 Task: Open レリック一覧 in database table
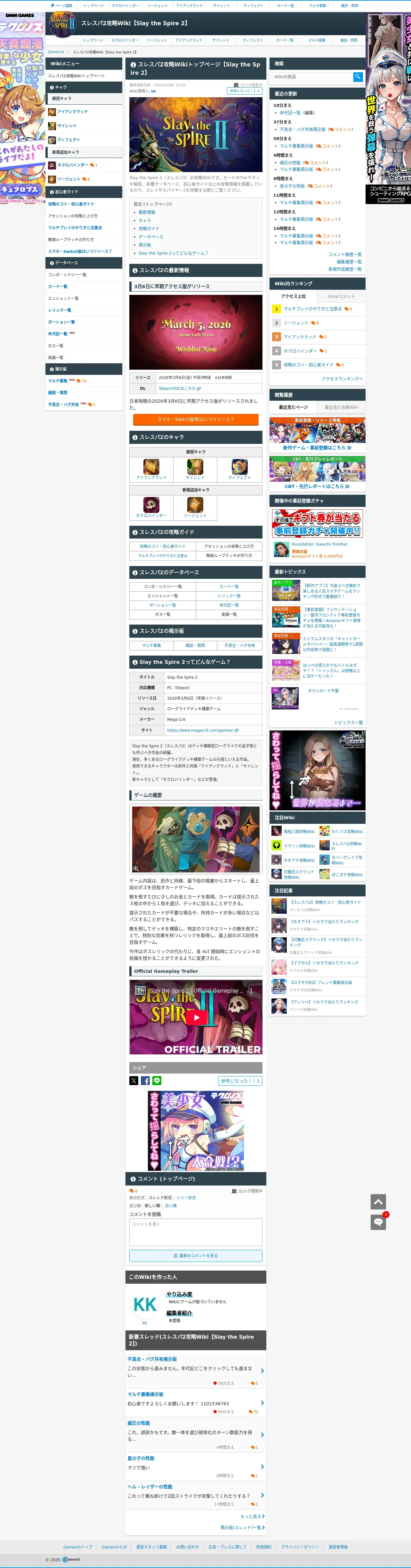[229, 596]
